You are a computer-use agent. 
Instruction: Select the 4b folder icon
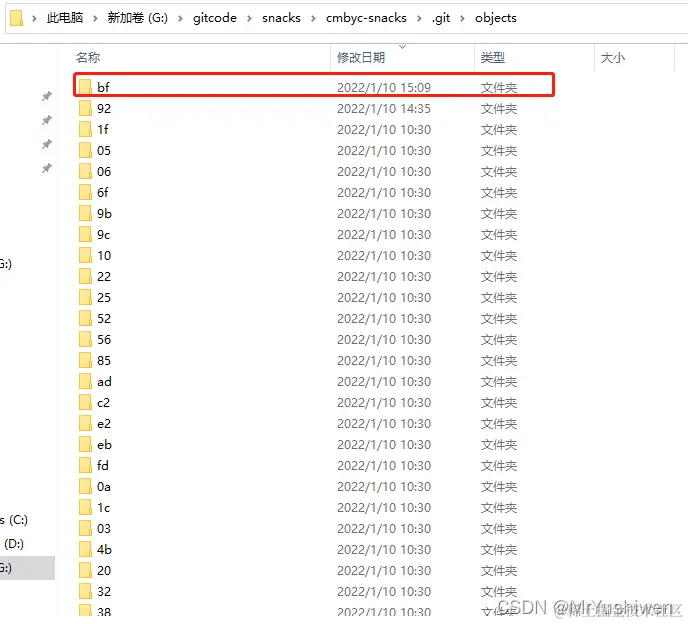point(85,550)
